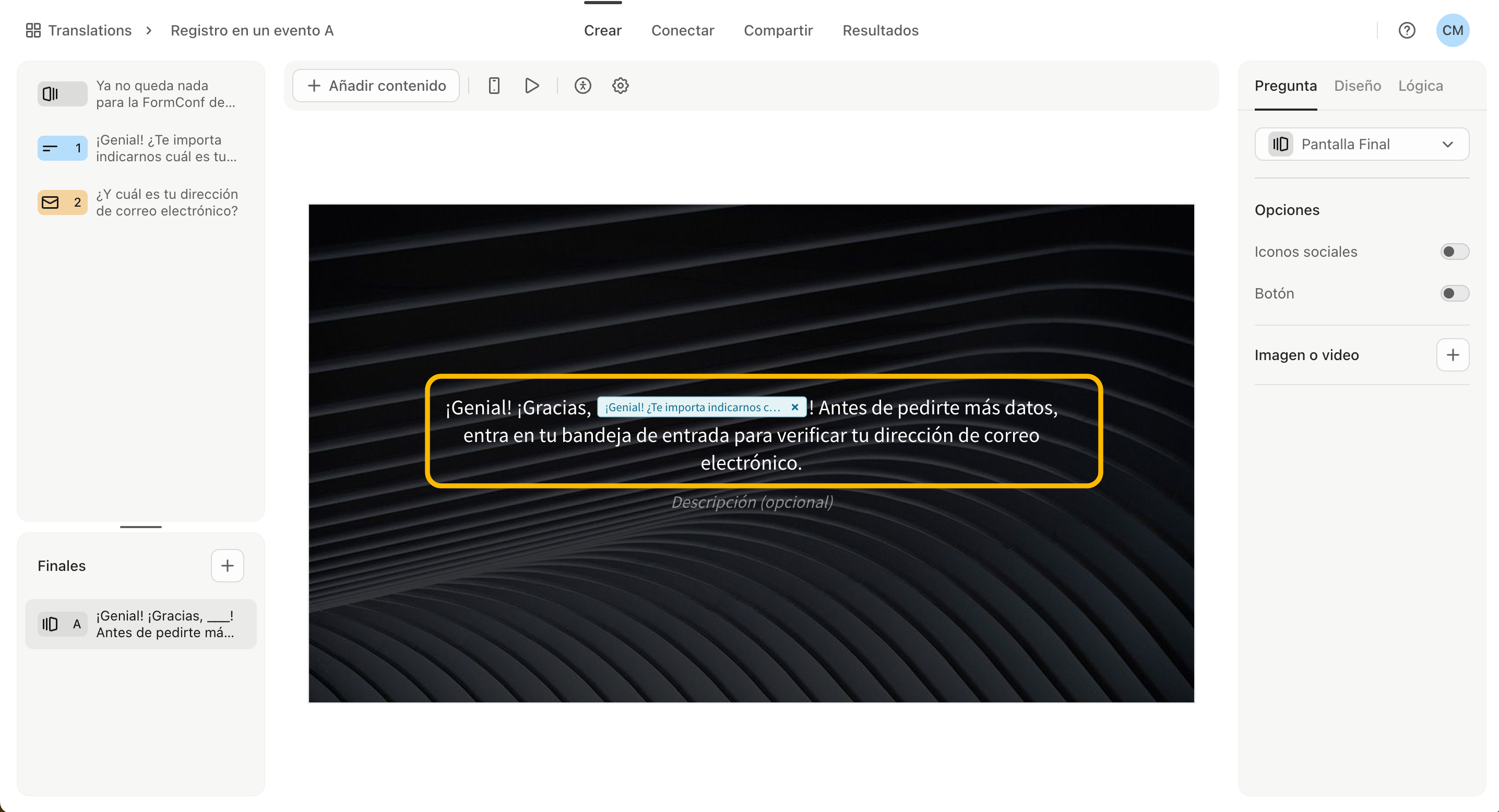Click the ending title text 'Antes de pedirte más datos'
The width and height of the screenshot is (1499, 812).
tap(937, 408)
